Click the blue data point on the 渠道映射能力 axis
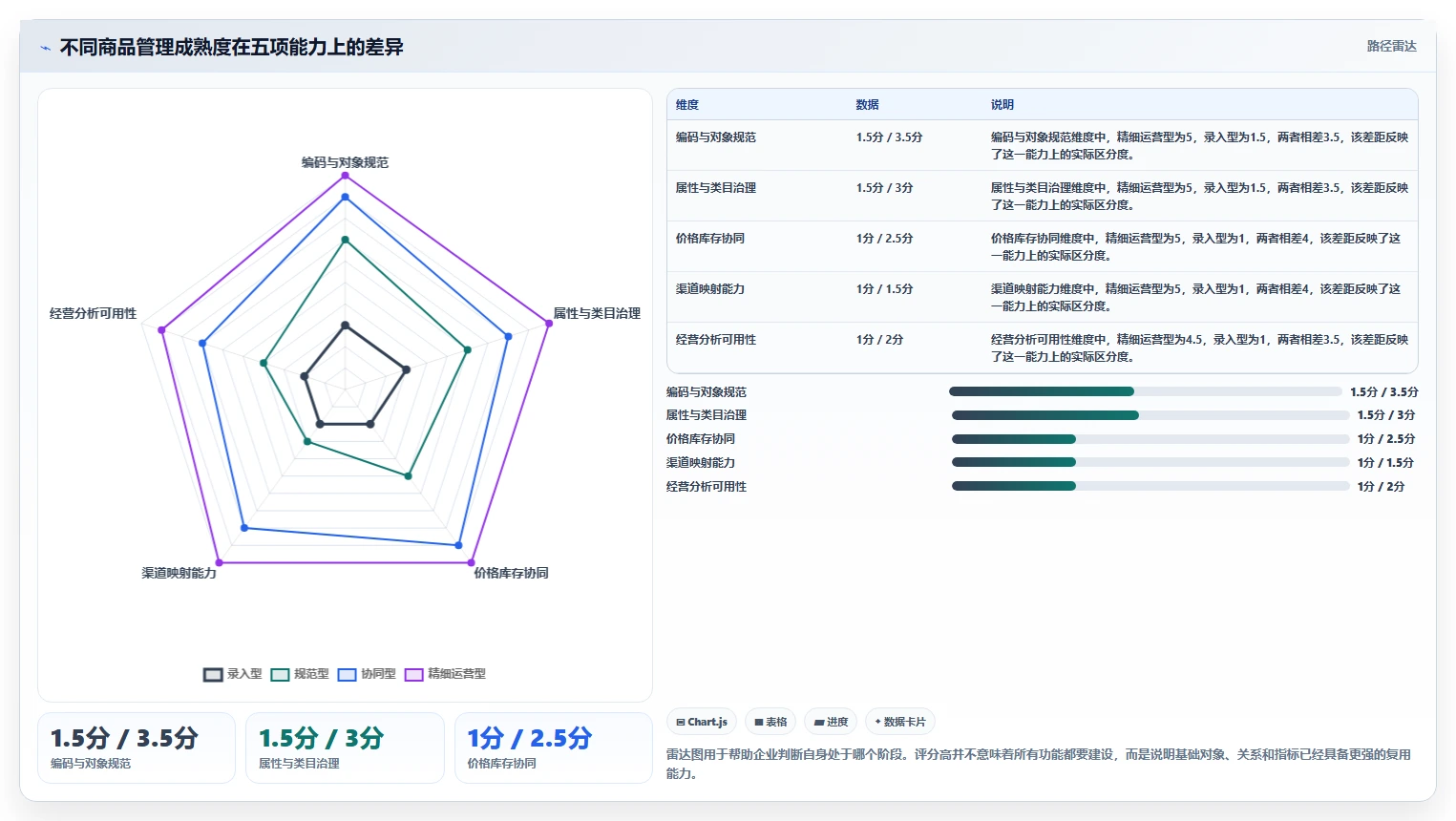This screenshot has width=1456, height=821. click(244, 527)
